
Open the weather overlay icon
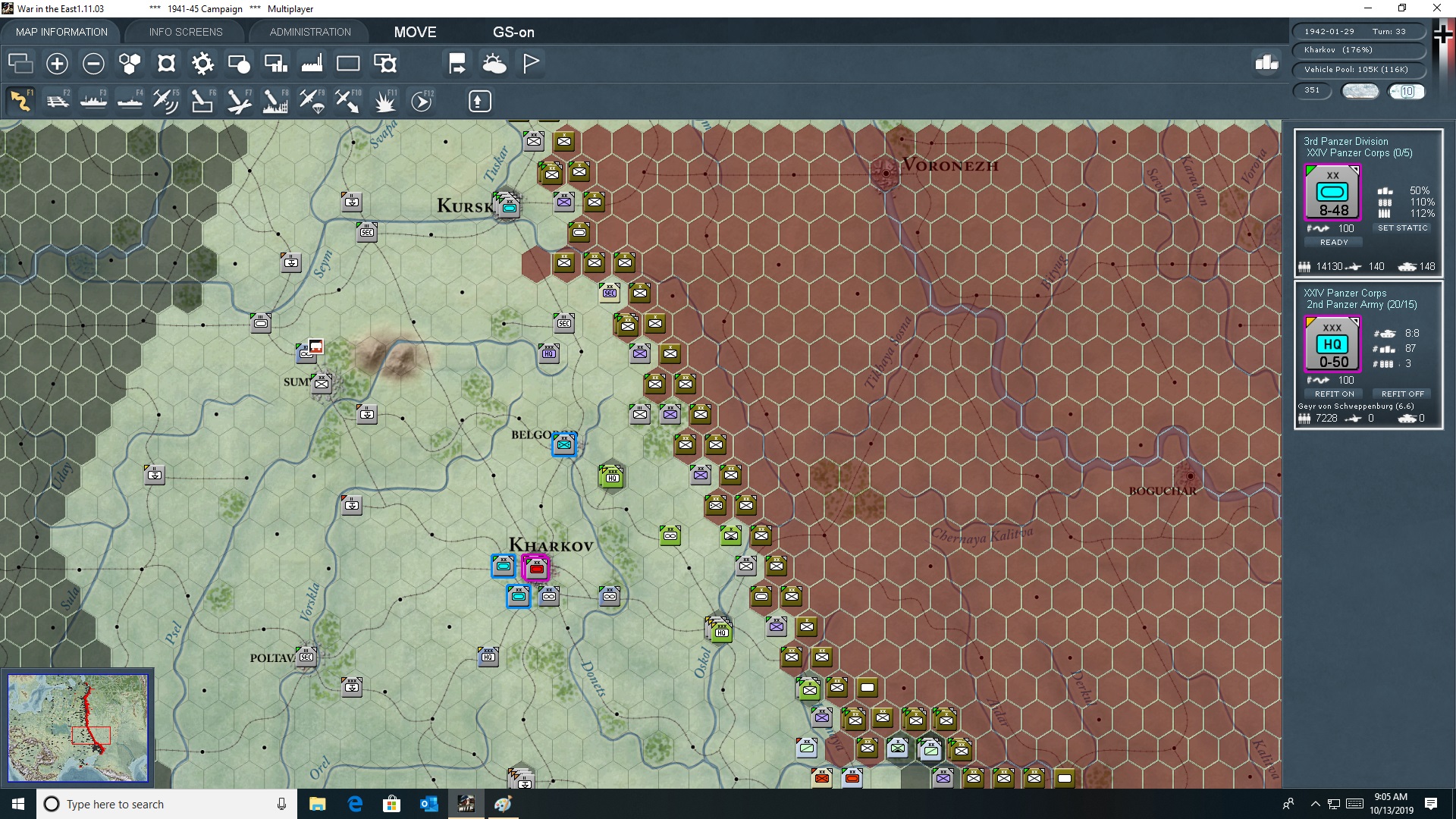pos(494,64)
